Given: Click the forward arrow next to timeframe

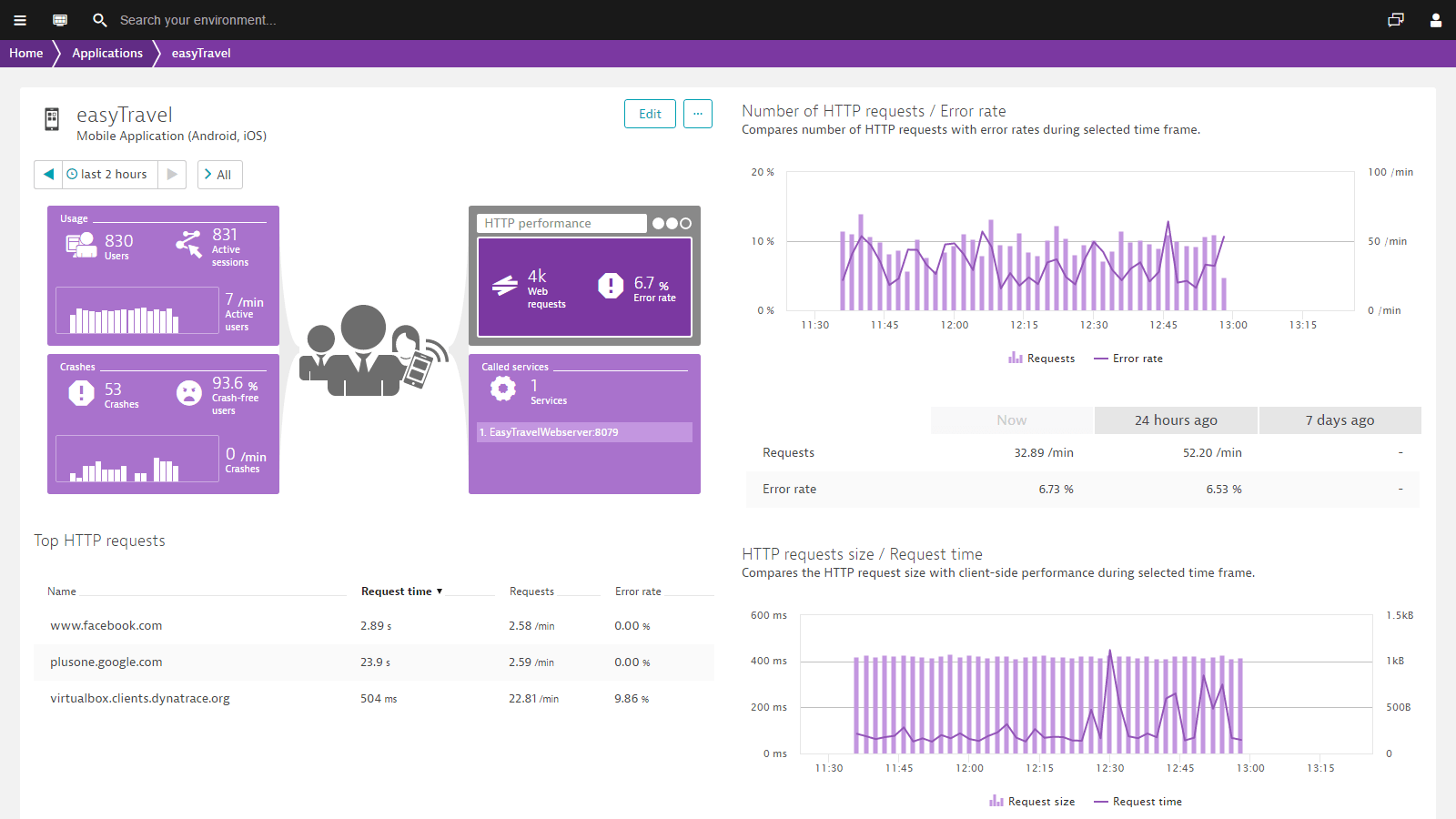Looking at the screenshot, I should (x=171, y=174).
